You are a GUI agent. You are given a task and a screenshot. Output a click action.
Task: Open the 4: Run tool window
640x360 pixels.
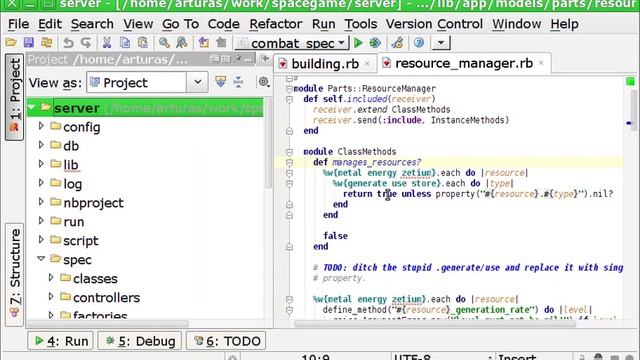coord(60,341)
